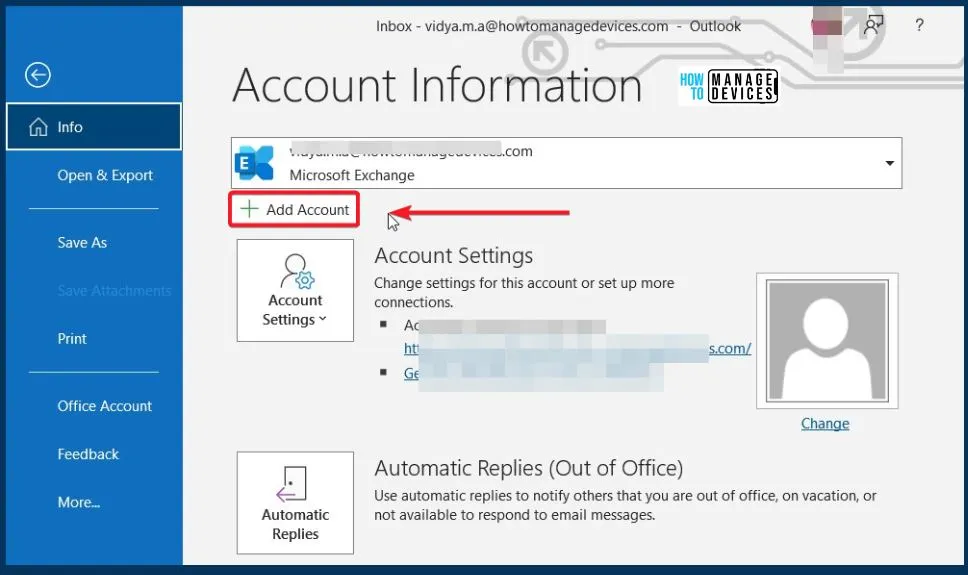The height and width of the screenshot is (575, 968).
Task: Open the Feedback page
Action: click(x=88, y=454)
